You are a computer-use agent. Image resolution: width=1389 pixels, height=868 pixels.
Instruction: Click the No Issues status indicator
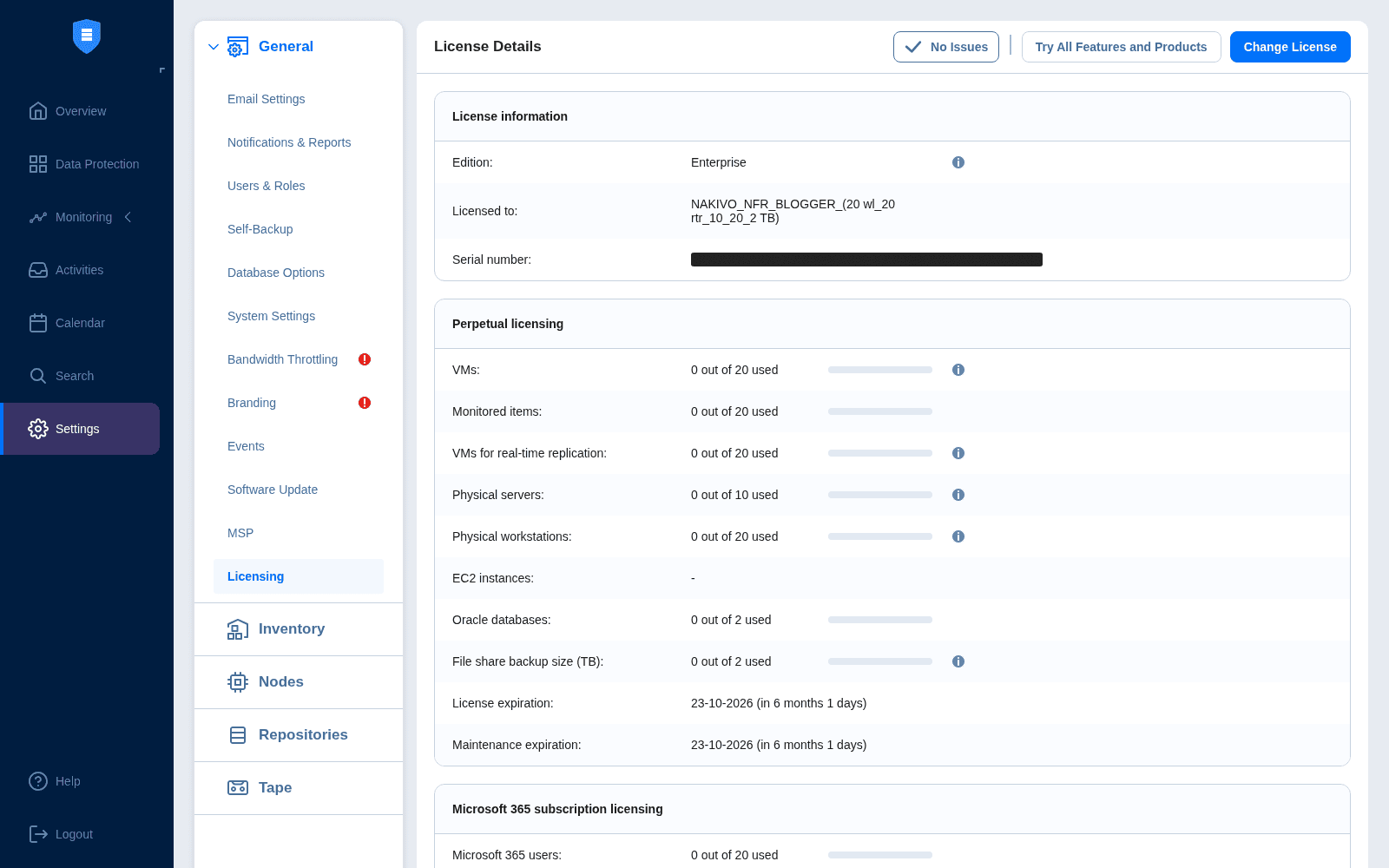[x=945, y=47]
